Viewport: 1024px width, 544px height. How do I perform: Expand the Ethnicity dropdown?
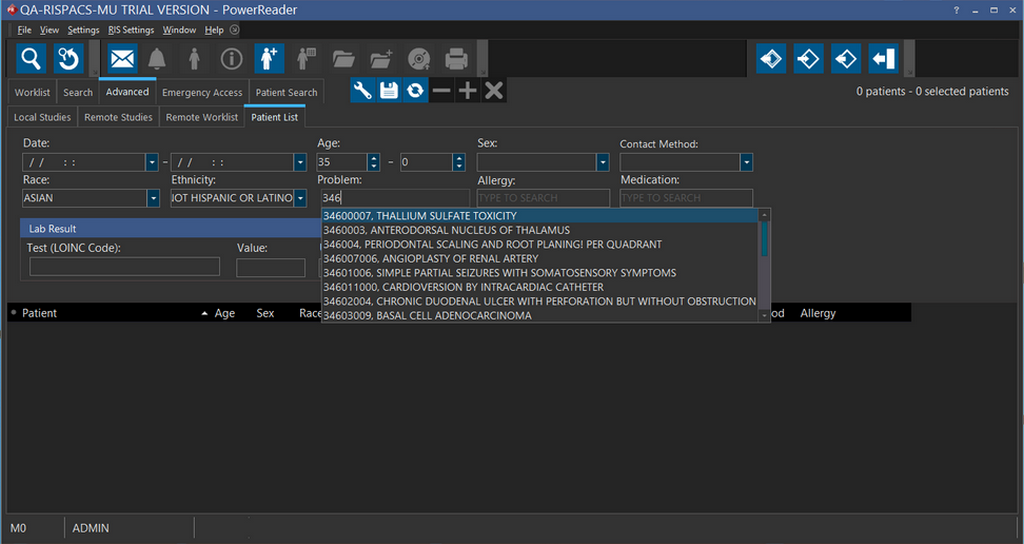click(299, 198)
